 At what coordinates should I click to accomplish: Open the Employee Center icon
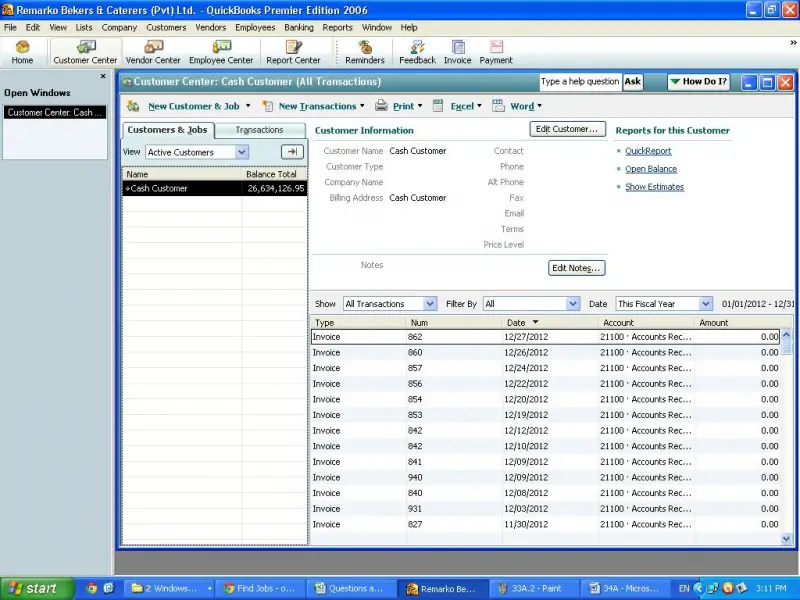[221, 53]
